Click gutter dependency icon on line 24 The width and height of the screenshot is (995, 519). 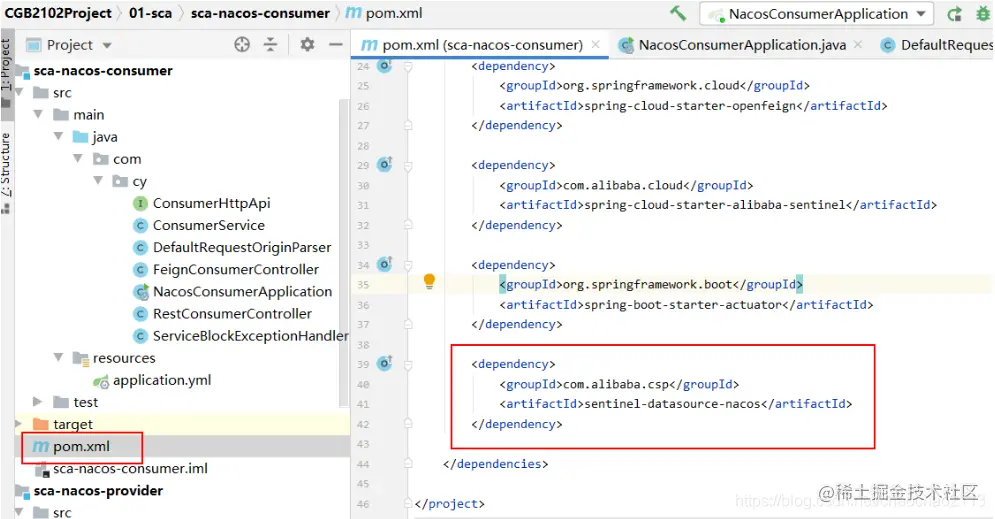pyautogui.click(x=385, y=65)
